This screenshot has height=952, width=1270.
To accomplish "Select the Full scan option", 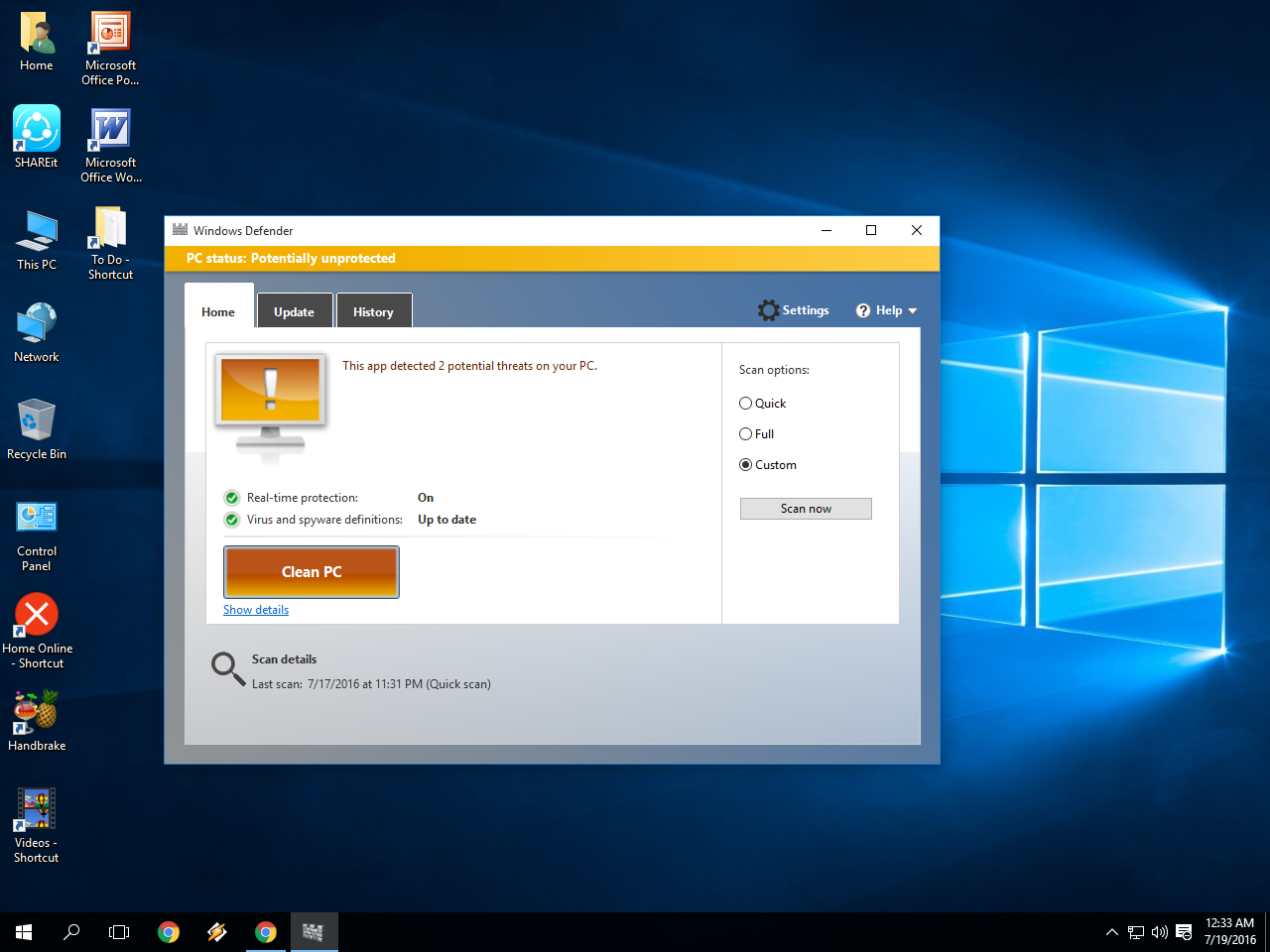I will 756,434.
